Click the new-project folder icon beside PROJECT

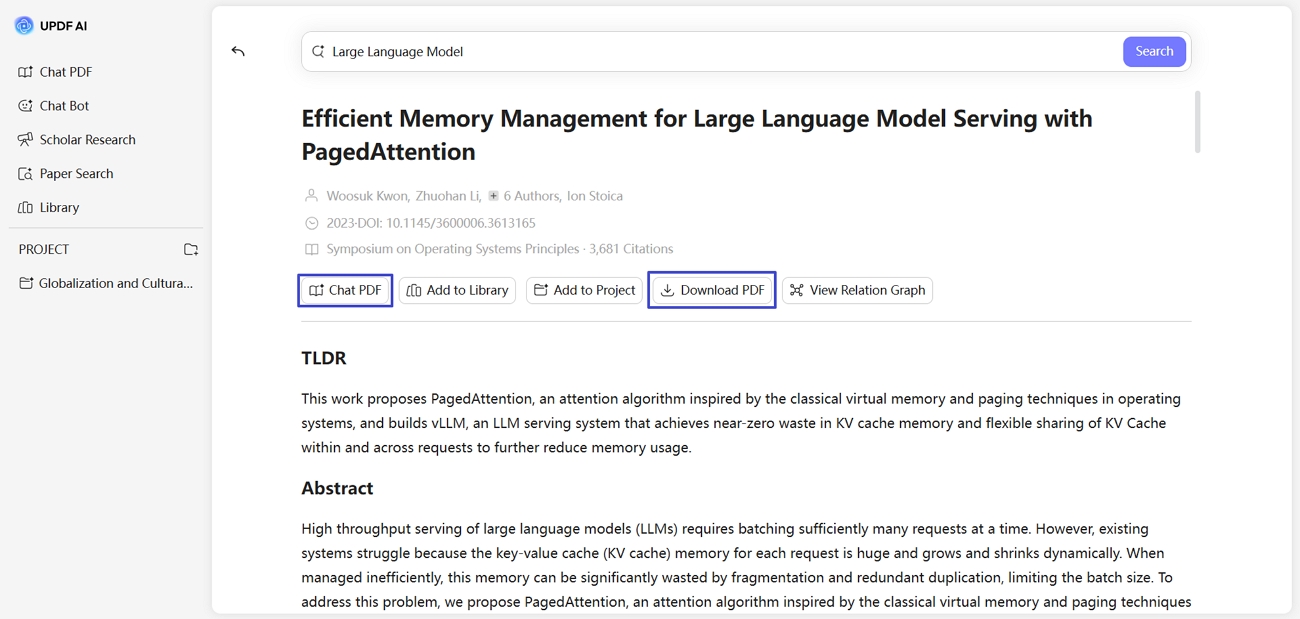pyautogui.click(x=191, y=249)
